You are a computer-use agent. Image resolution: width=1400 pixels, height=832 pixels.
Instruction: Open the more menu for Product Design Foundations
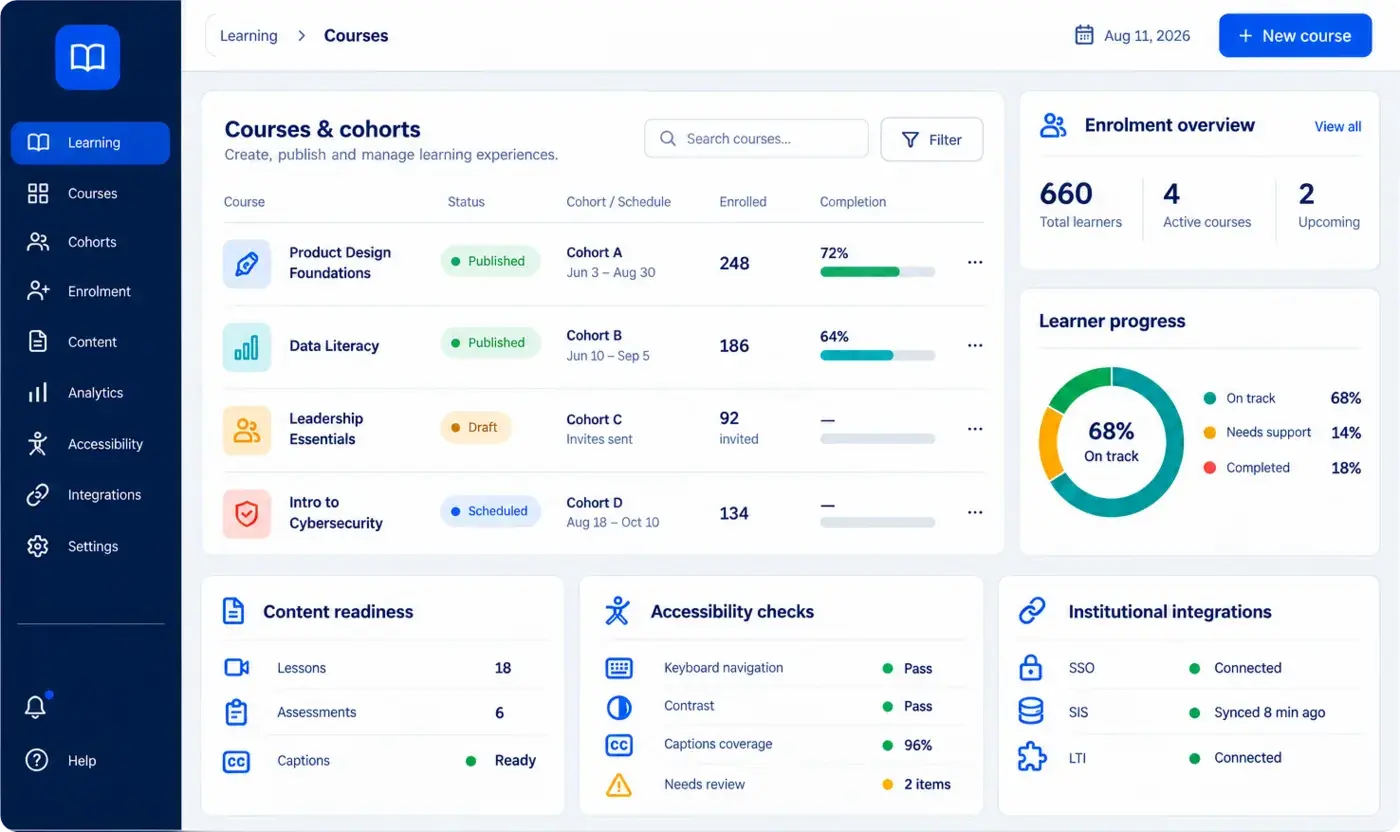pos(975,262)
